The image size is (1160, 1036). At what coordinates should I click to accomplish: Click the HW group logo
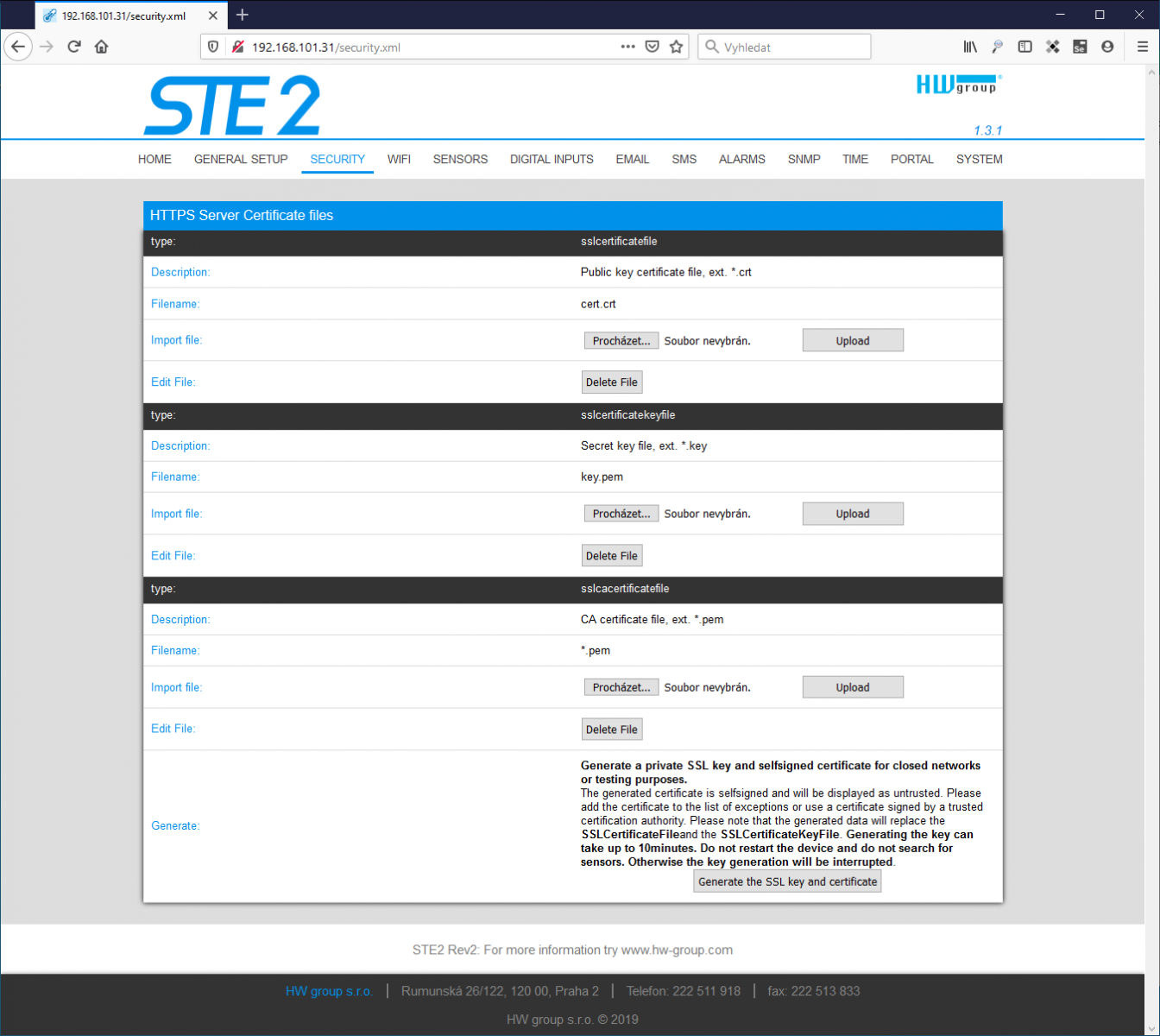[x=958, y=84]
